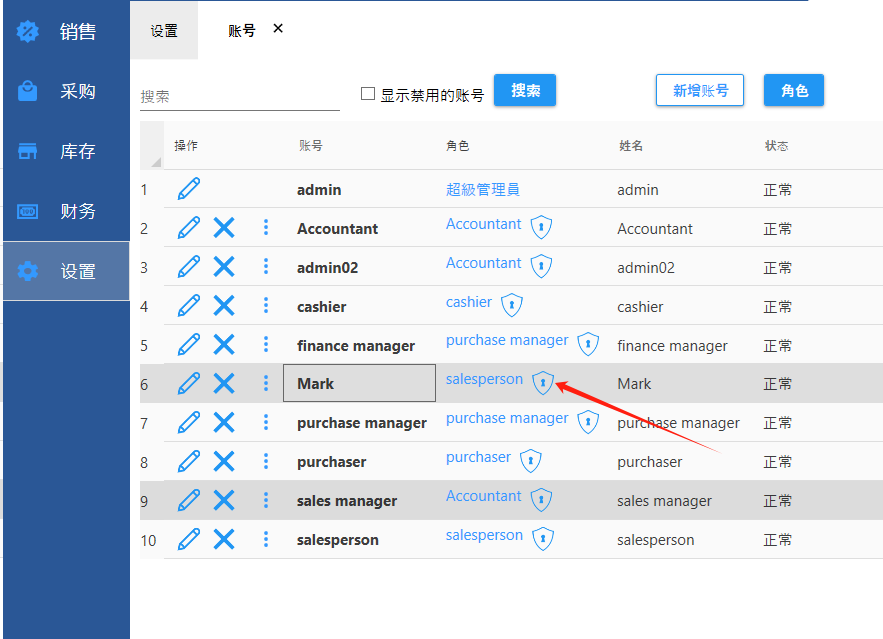This screenshot has width=883, height=639.
Task: Open the 财务 sidebar menu
Action: point(66,211)
